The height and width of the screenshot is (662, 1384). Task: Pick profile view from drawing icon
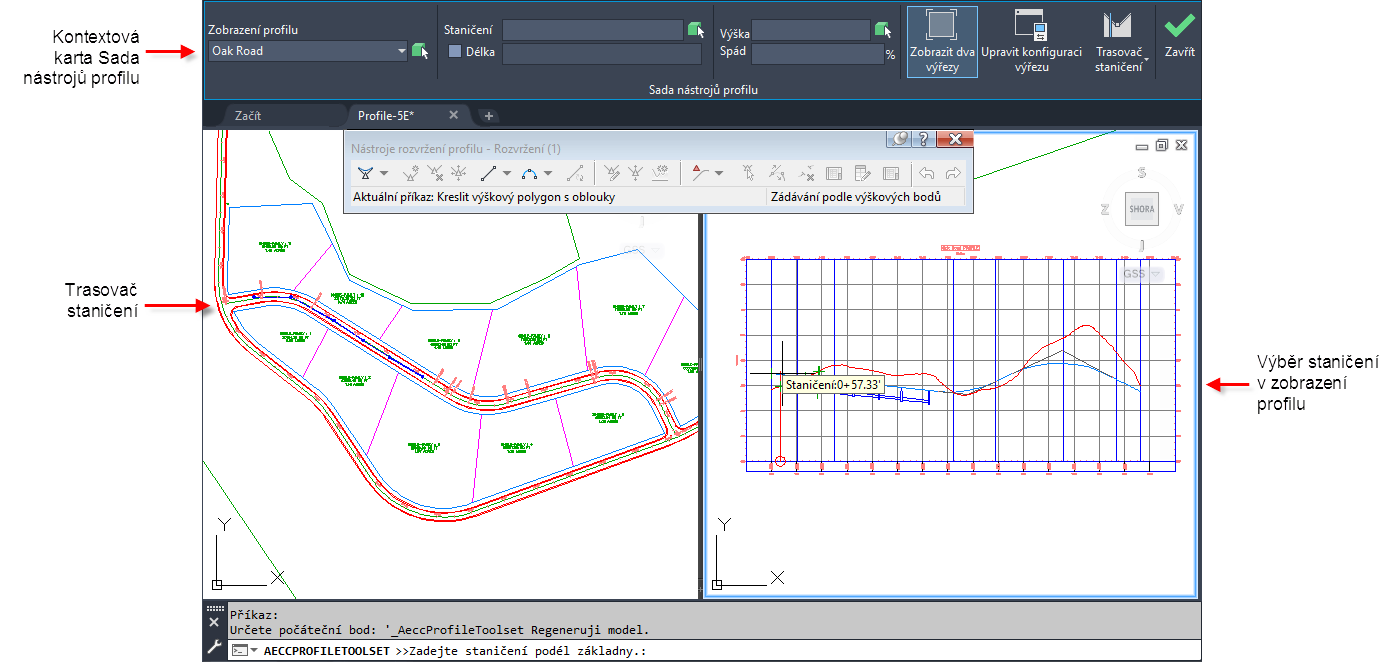pos(420,50)
